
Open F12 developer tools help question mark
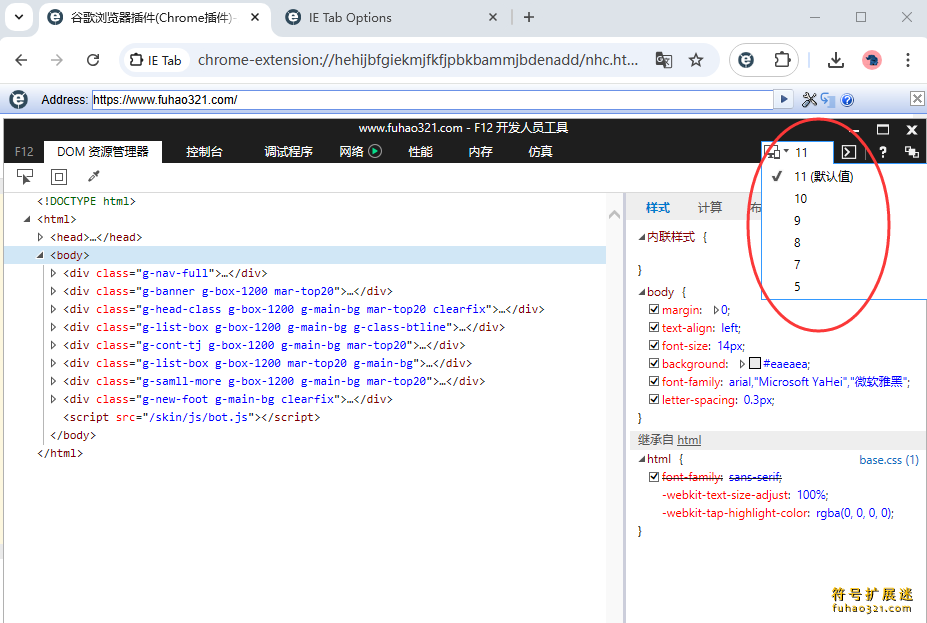coord(883,152)
